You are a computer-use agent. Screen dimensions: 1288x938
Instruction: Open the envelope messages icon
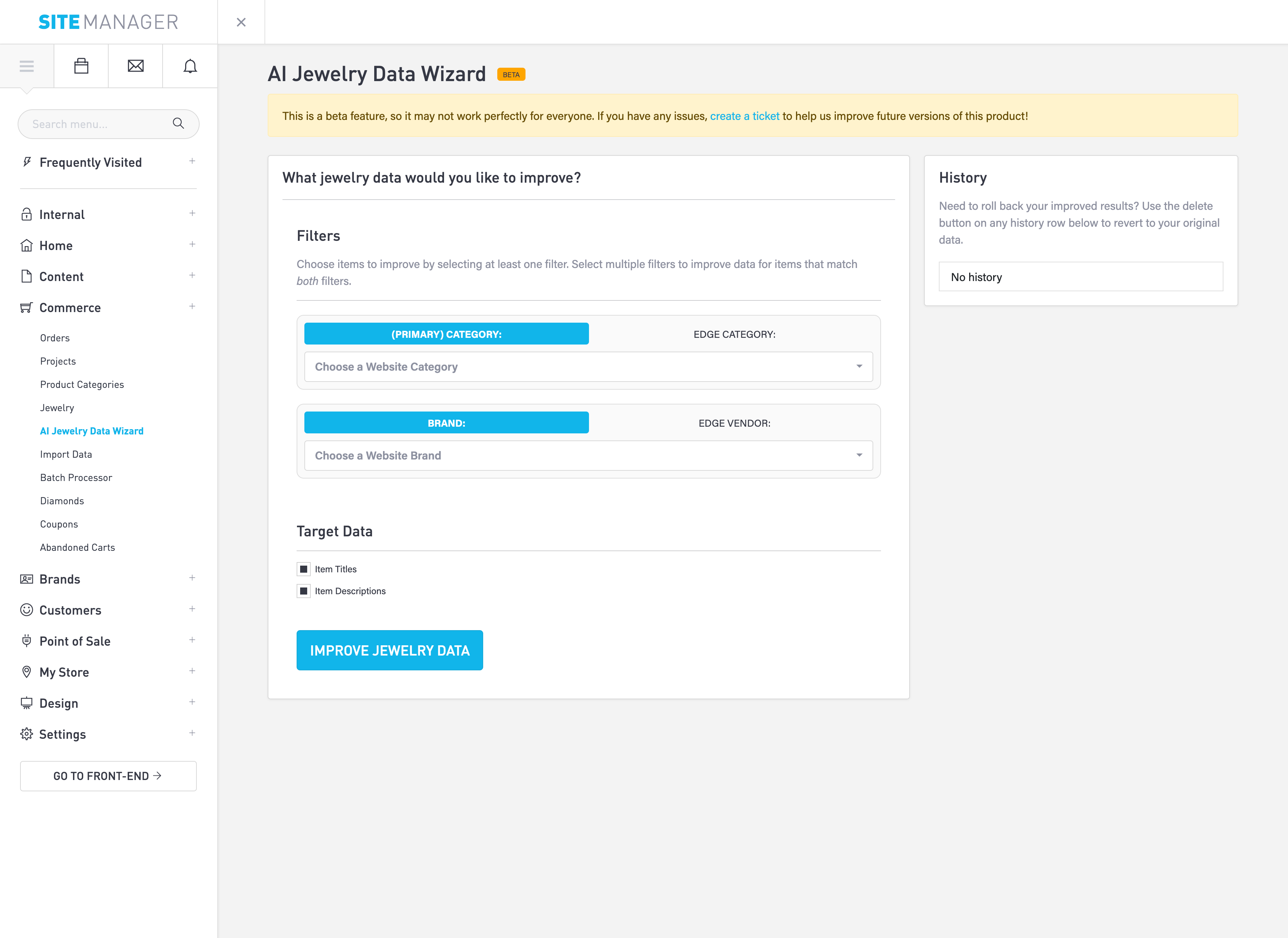(136, 66)
